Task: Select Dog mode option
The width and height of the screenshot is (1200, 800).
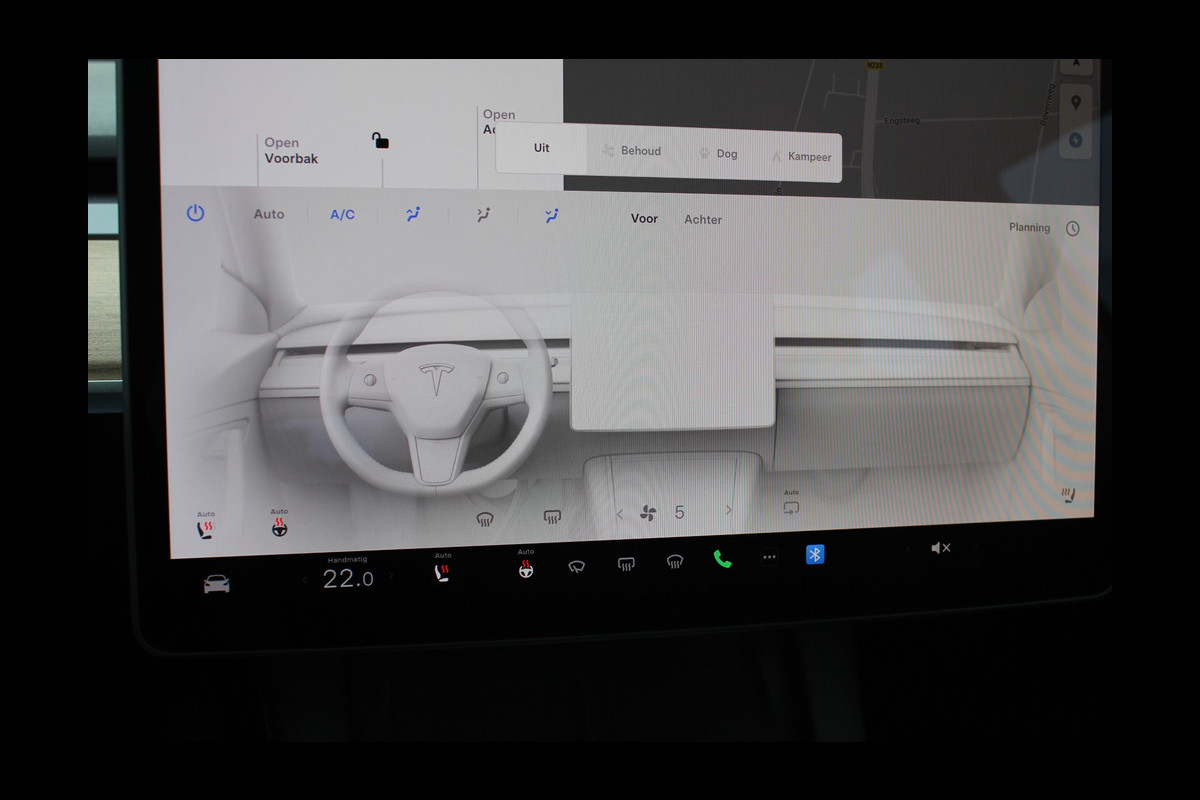Action: (x=717, y=153)
